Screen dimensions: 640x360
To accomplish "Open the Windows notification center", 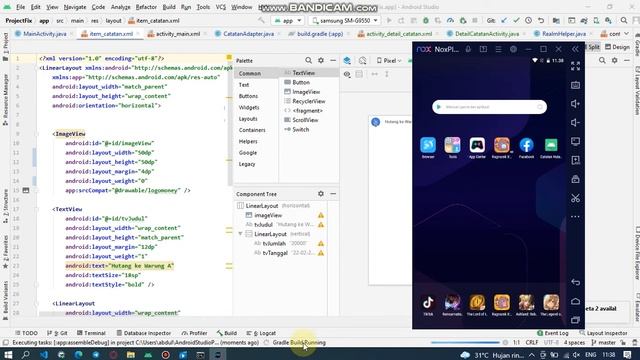I will tap(628, 355).
